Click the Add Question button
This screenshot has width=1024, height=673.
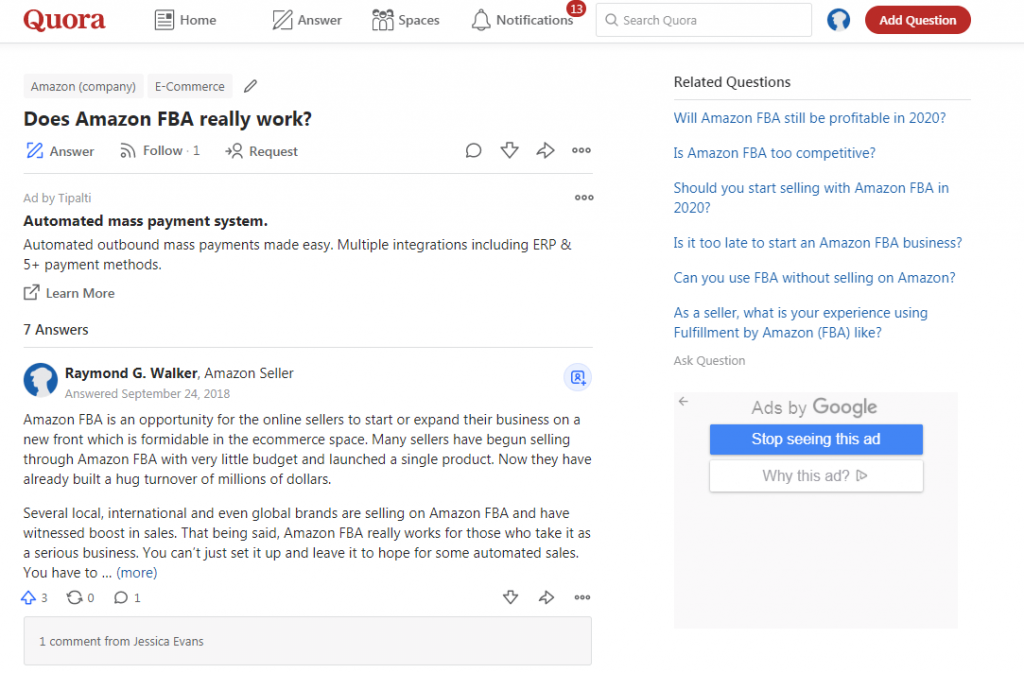pyautogui.click(x=918, y=20)
